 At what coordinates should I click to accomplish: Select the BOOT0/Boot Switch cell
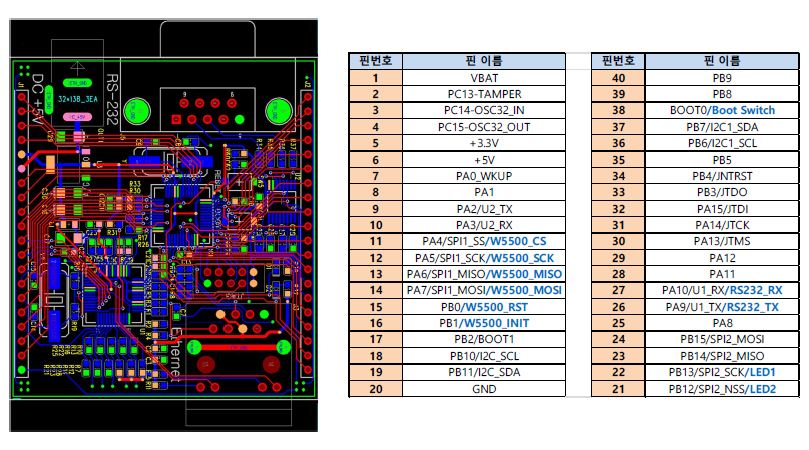tap(722, 110)
